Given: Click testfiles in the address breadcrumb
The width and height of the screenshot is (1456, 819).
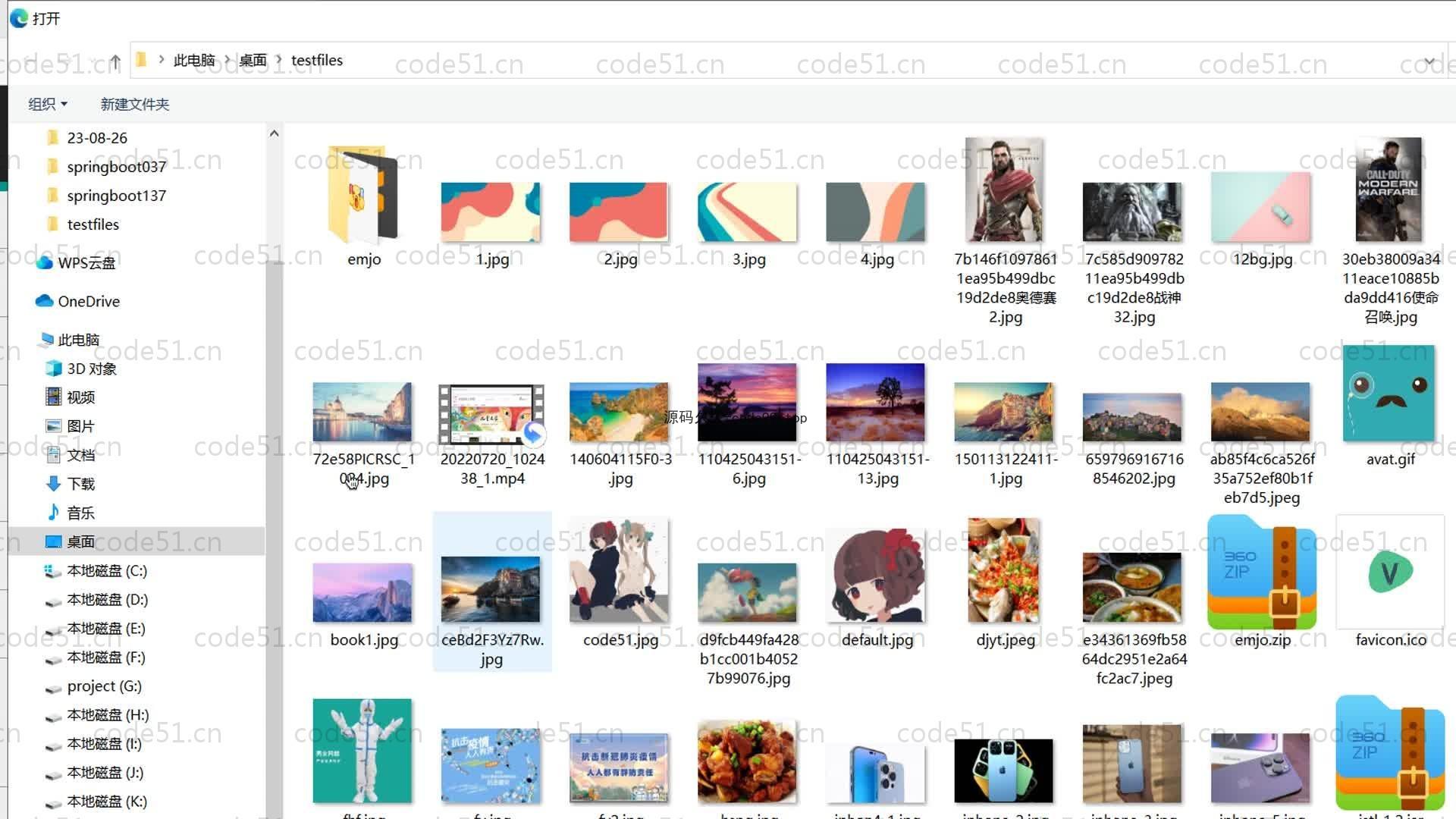Looking at the screenshot, I should 317,60.
